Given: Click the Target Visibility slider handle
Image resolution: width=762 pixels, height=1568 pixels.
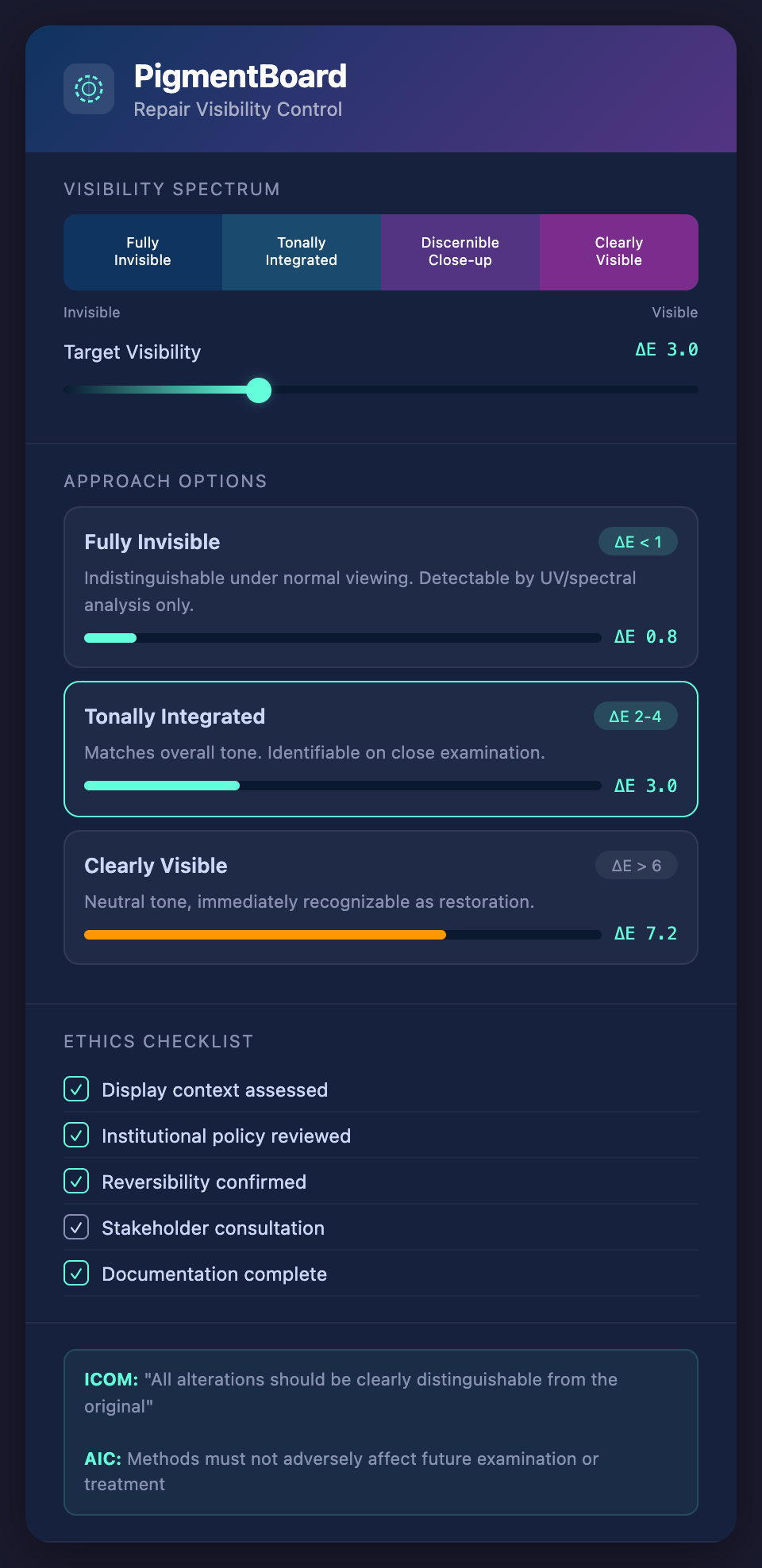Looking at the screenshot, I should pyautogui.click(x=259, y=390).
